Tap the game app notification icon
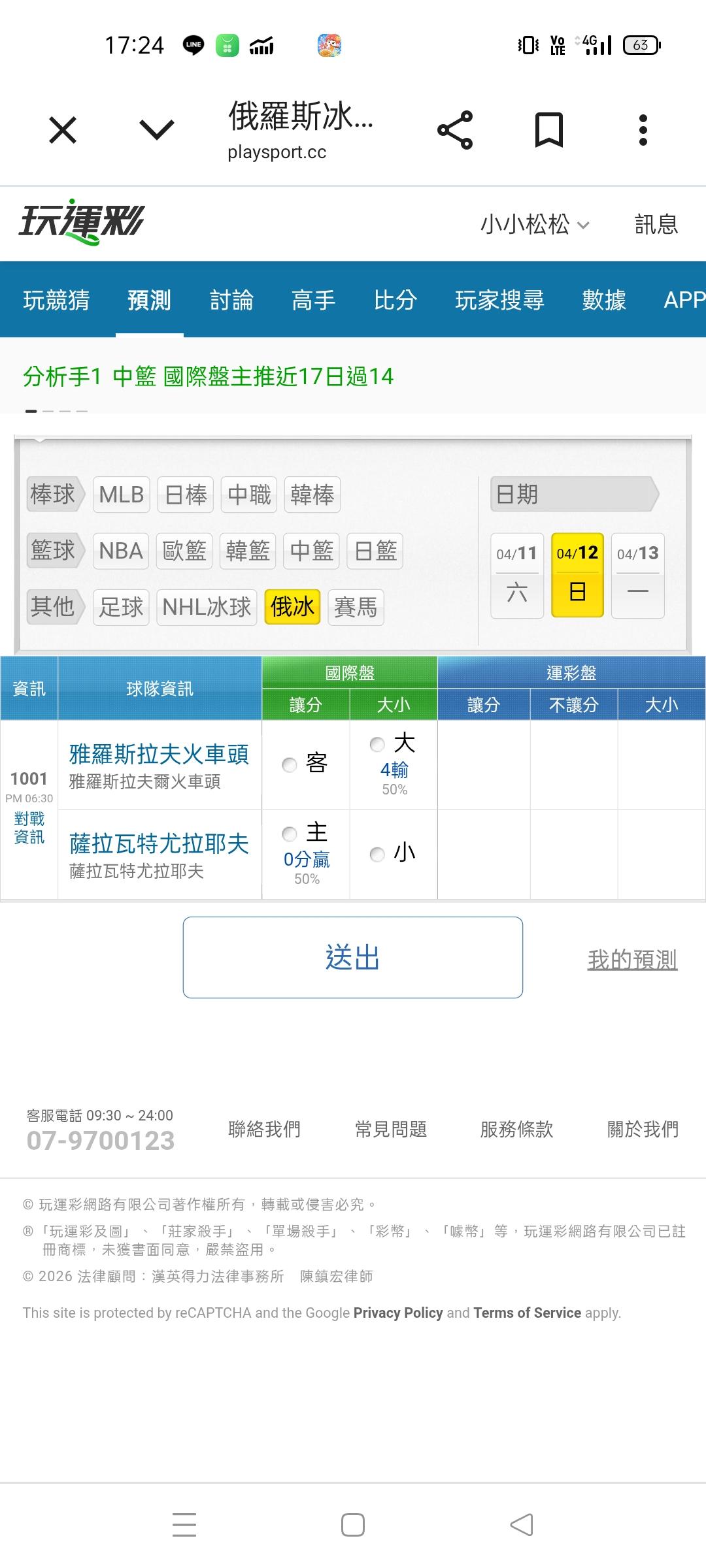 [329, 45]
